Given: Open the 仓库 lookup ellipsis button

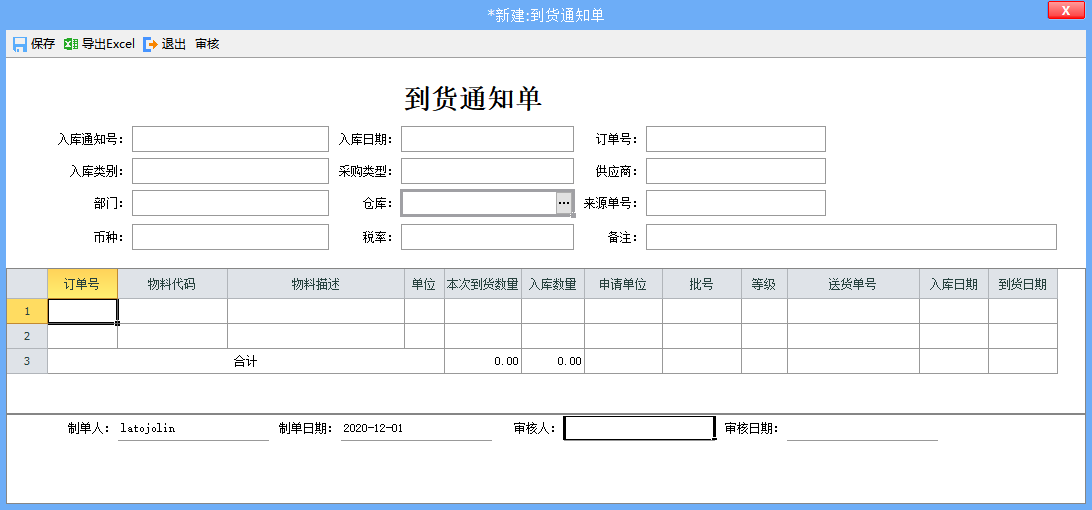Looking at the screenshot, I should coord(564,203).
